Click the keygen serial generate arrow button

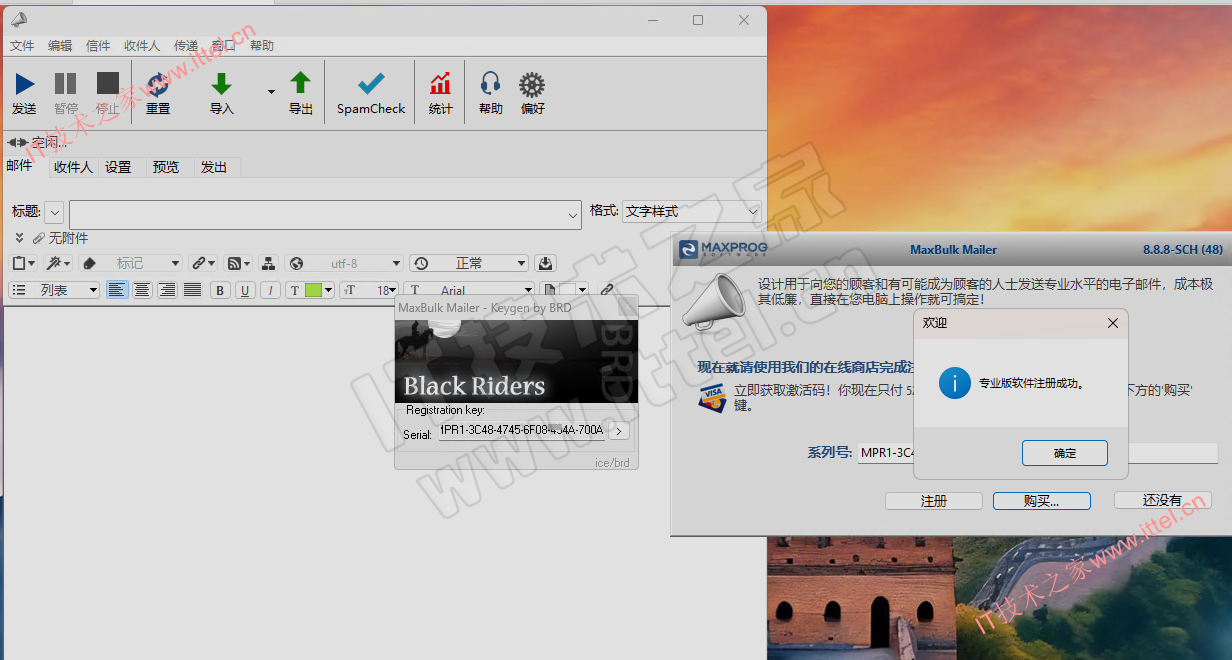(x=619, y=431)
